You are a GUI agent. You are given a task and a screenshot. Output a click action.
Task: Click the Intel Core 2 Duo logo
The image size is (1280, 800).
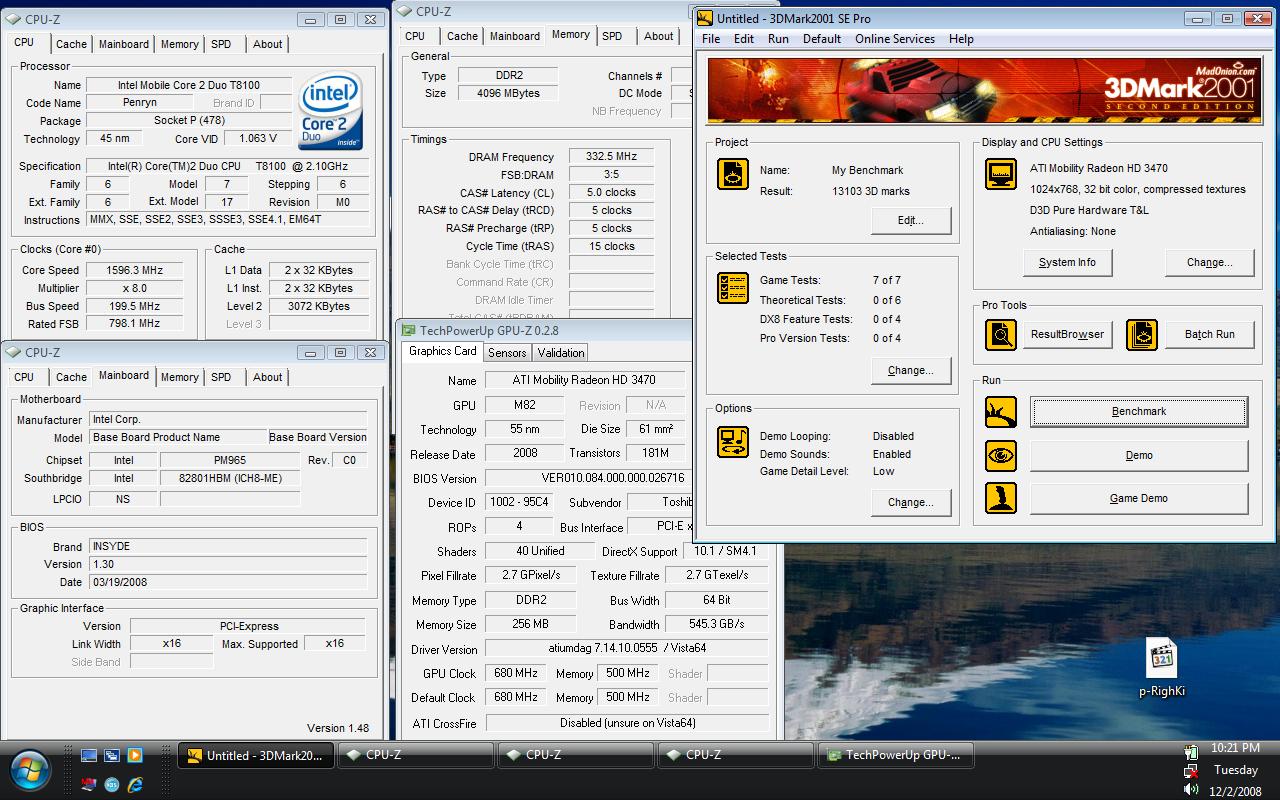pos(330,111)
